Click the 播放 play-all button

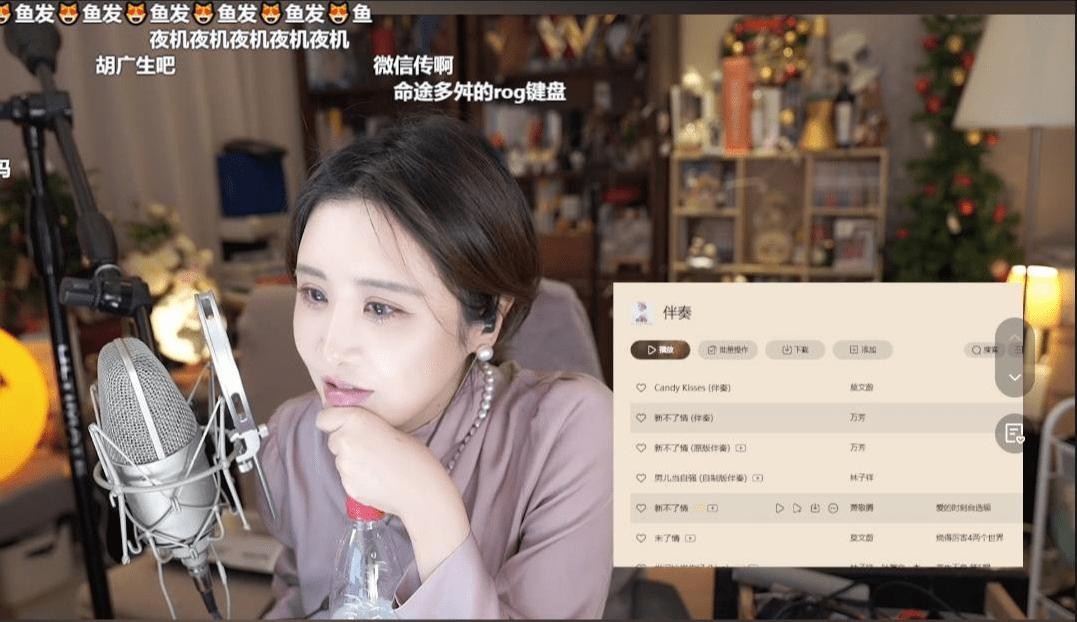coord(660,350)
